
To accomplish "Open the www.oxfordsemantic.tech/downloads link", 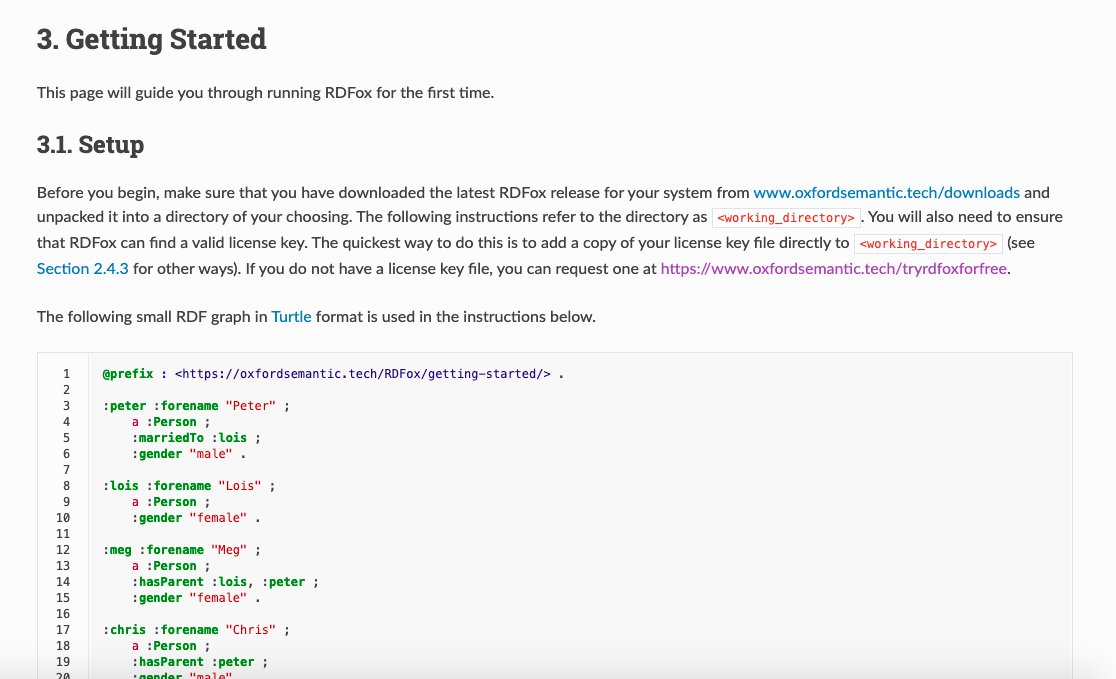I will (x=886, y=192).
